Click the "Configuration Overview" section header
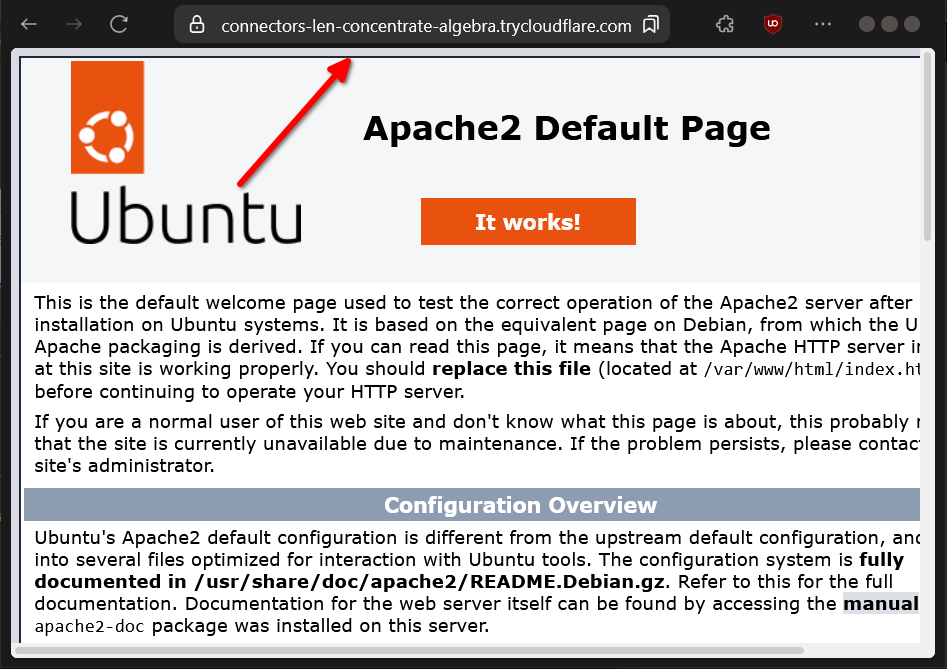The width and height of the screenshot is (947, 669). [x=521, y=505]
